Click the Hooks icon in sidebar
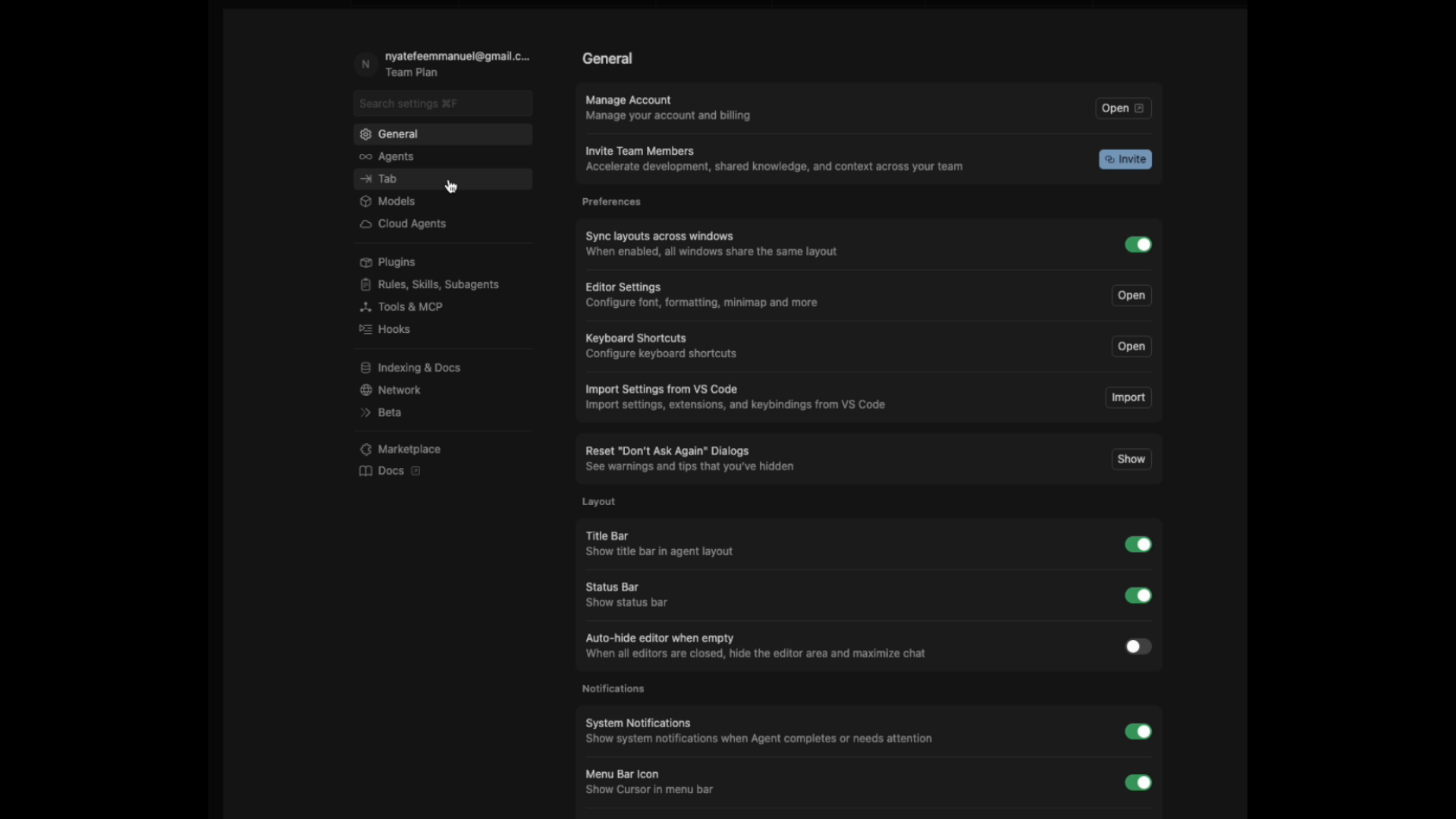The width and height of the screenshot is (1456, 819). click(366, 329)
